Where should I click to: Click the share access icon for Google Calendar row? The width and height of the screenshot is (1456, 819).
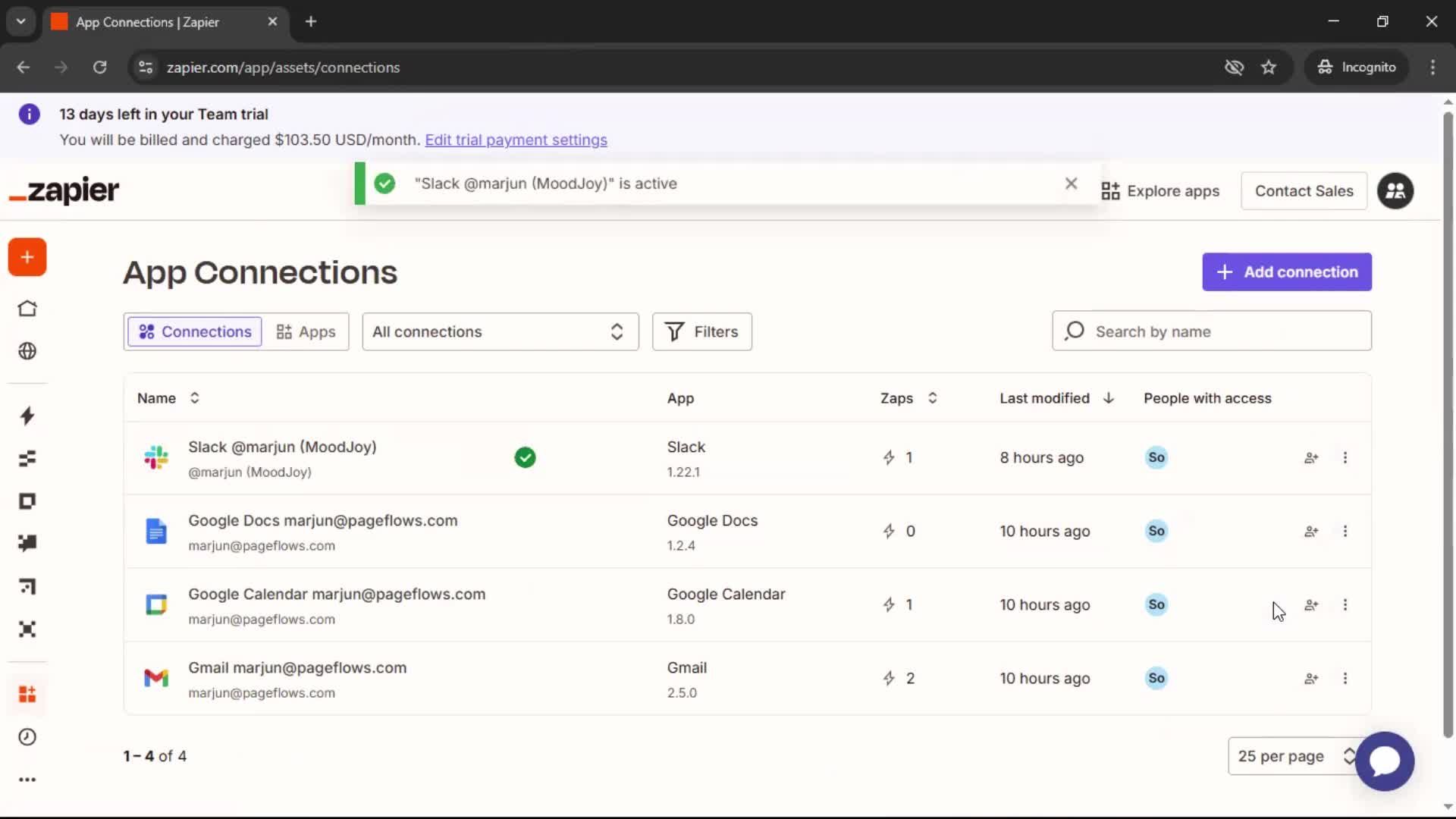click(1311, 605)
